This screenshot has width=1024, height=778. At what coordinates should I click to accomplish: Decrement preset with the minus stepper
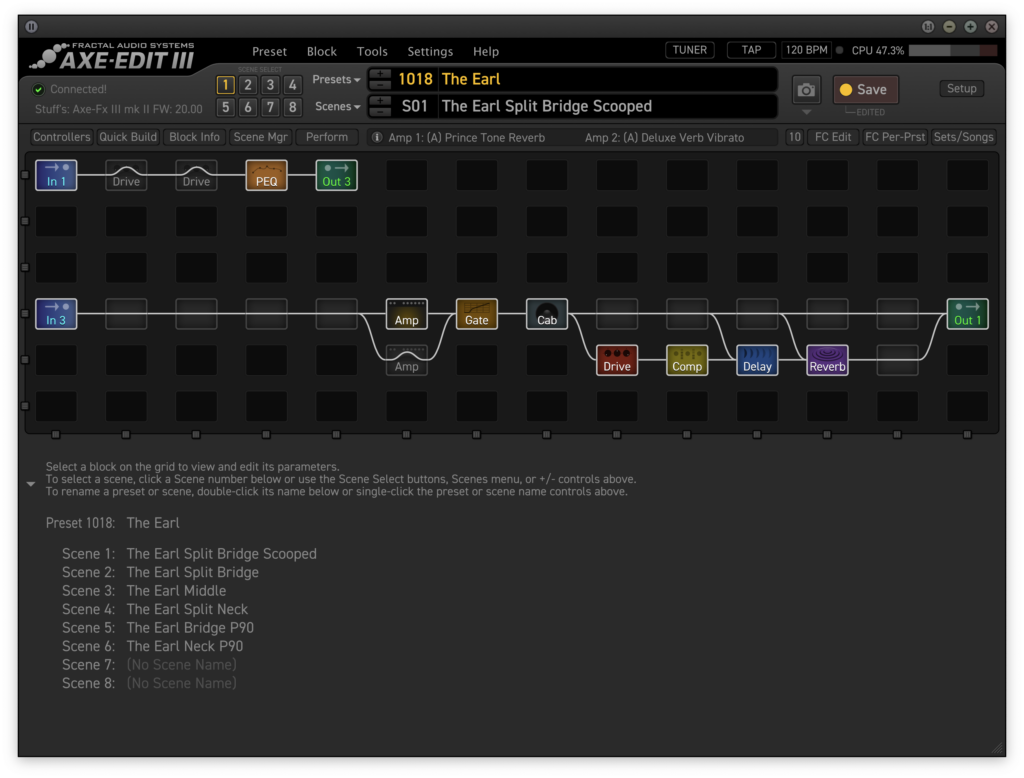click(x=380, y=85)
